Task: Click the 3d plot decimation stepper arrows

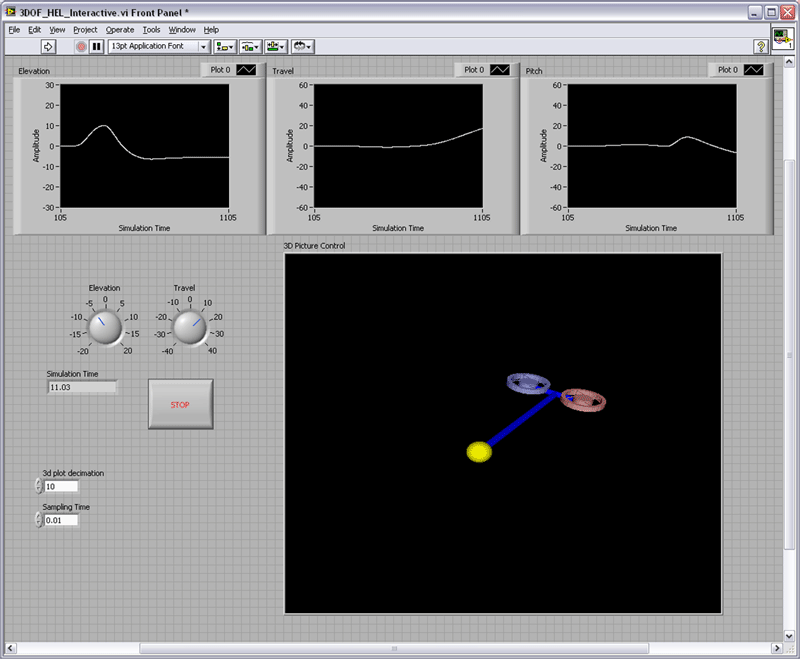Action: pos(39,486)
